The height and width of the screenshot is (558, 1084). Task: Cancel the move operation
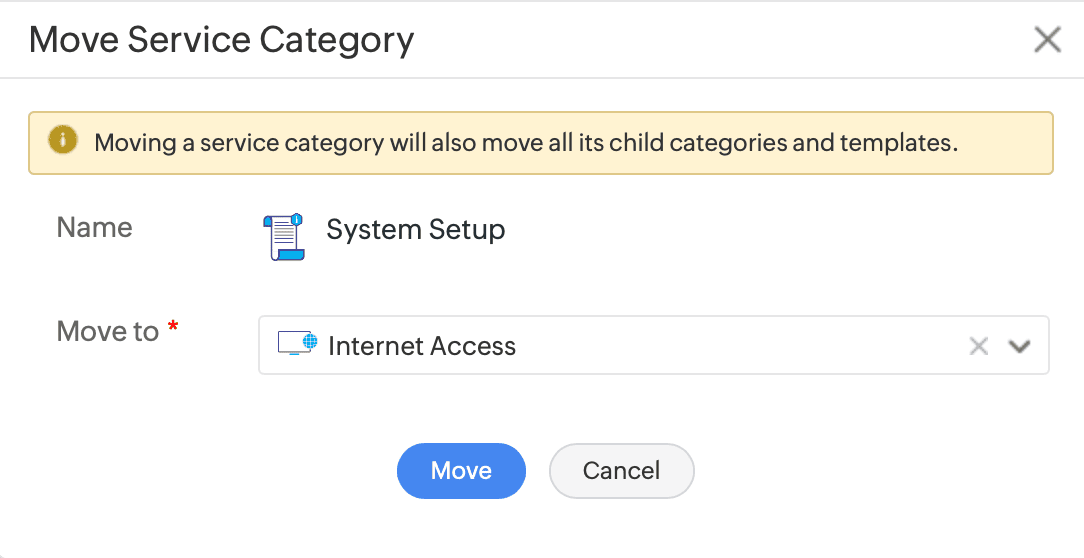(x=621, y=471)
